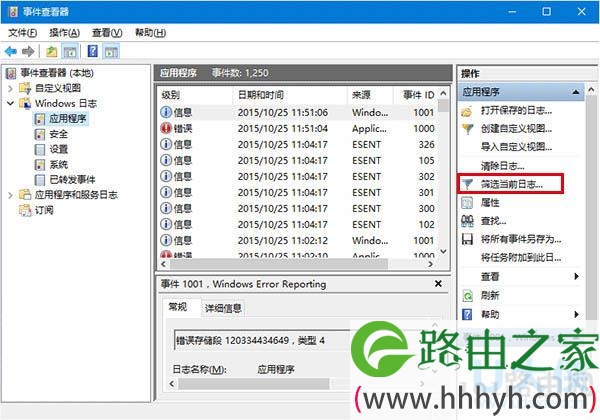Select ESENT event with ID 302
Screen dimensions: 600x420
coord(298,177)
